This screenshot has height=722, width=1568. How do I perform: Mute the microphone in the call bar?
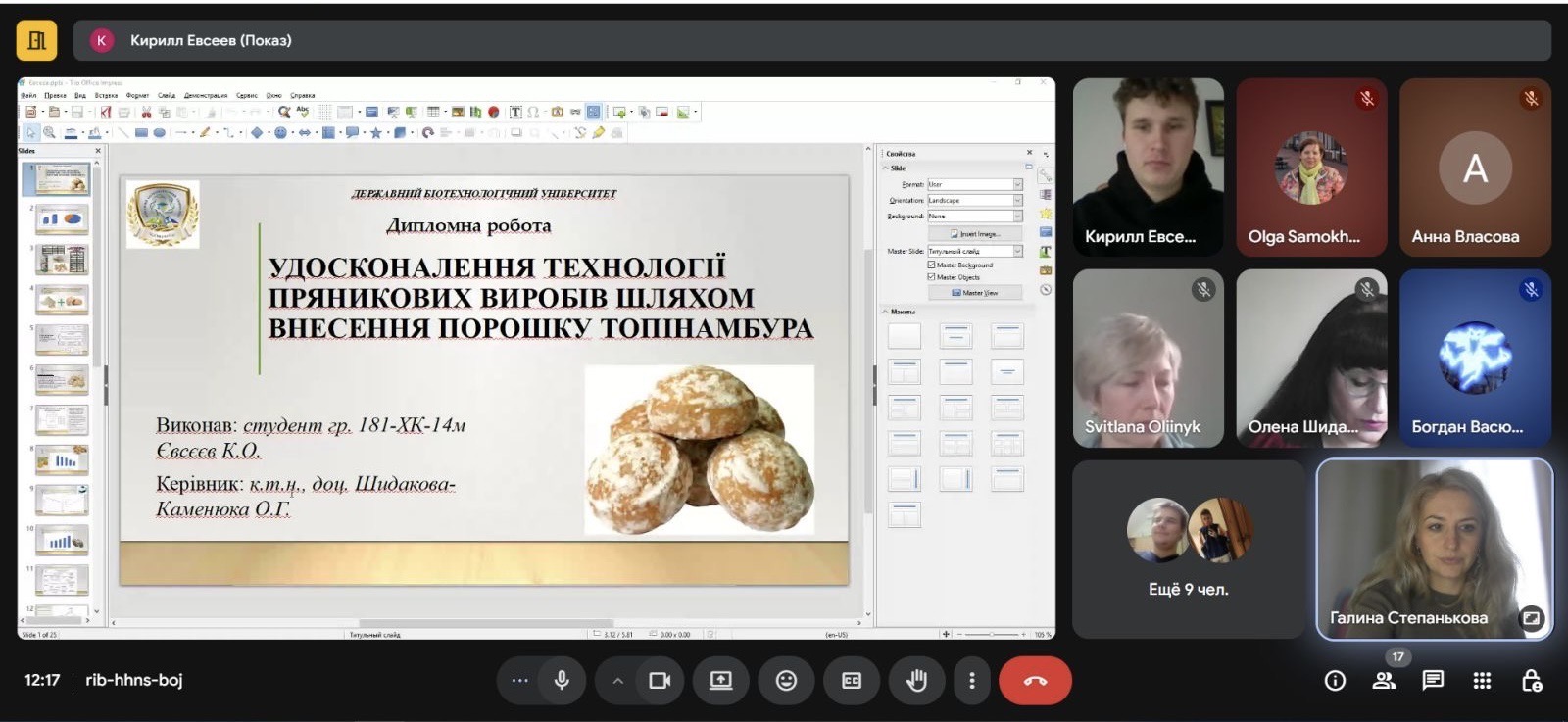[x=562, y=680]
